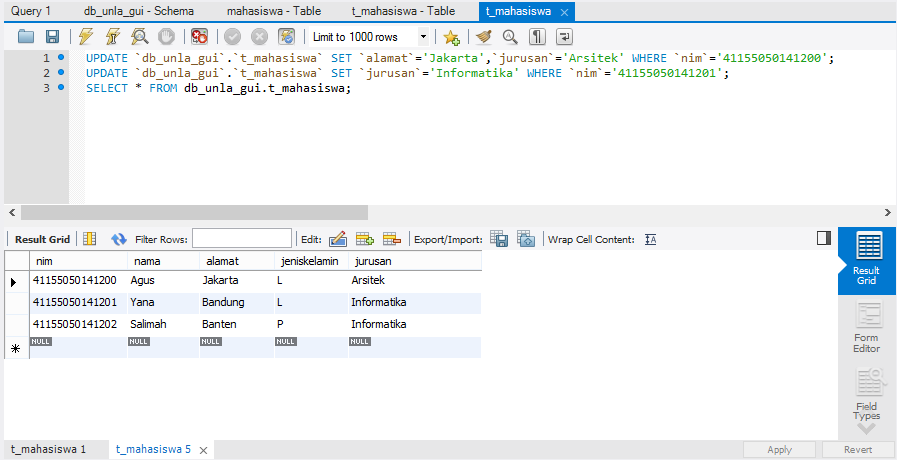The image size is (897, 460).
Task: Open mahasiswa - Table tab
Action: tap(274, 11)
